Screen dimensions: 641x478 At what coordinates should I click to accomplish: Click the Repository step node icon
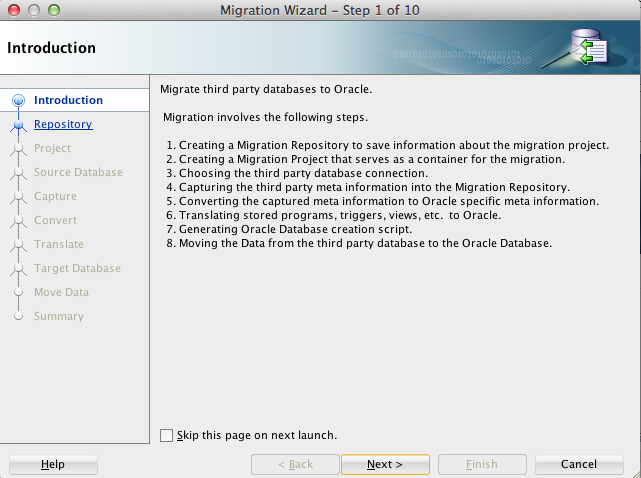click(x=18, y=125)
